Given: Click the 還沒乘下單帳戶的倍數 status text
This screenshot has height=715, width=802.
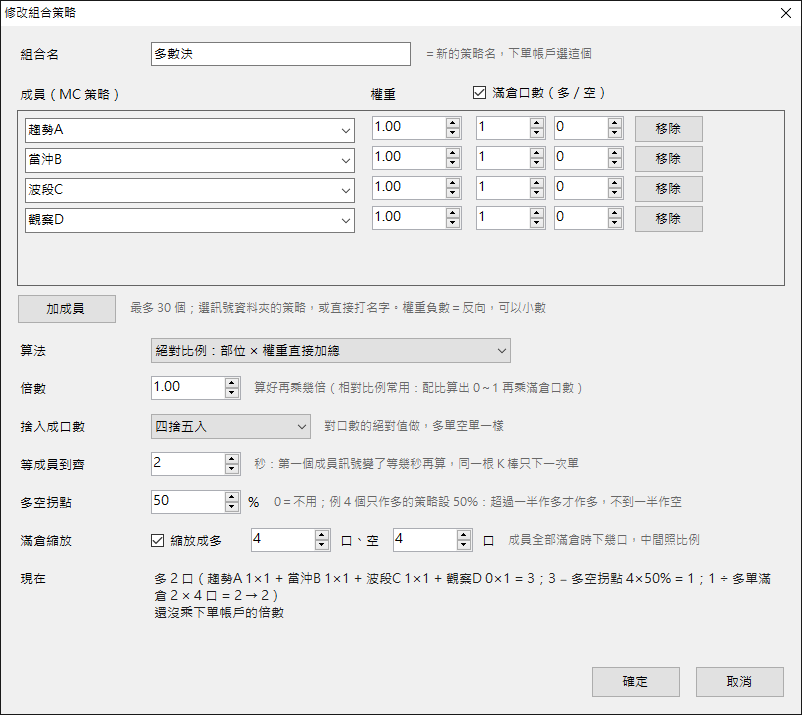Looking at the screenshot, I should click(219, 612).
